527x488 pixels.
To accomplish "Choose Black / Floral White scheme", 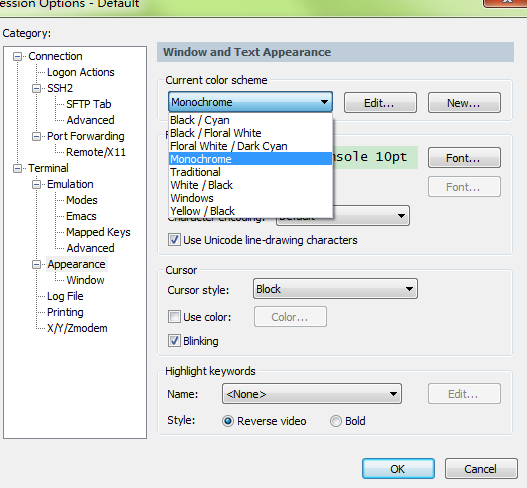I will point(250,133).
